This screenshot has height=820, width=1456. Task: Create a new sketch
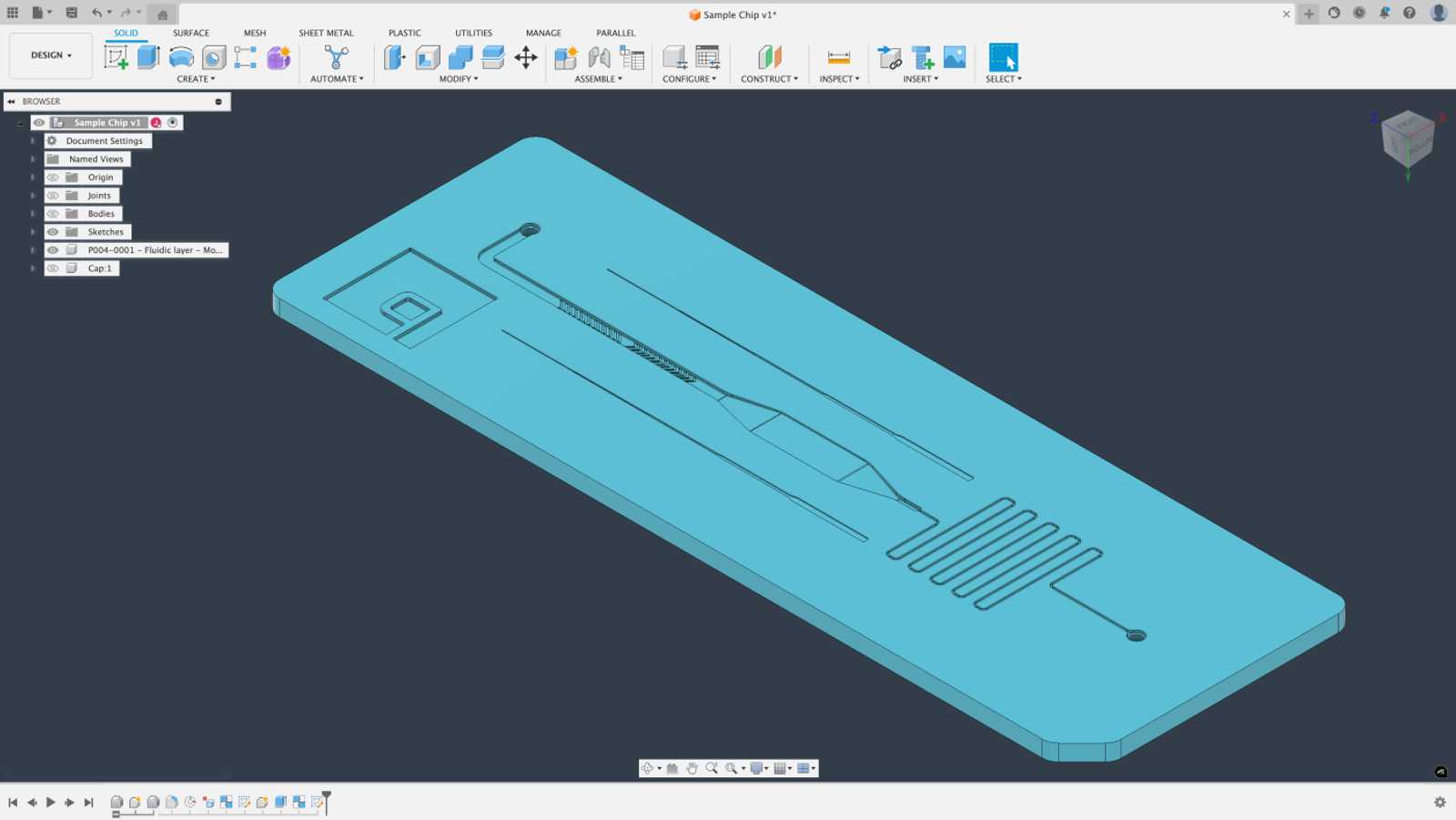click(x=116, y=56)
